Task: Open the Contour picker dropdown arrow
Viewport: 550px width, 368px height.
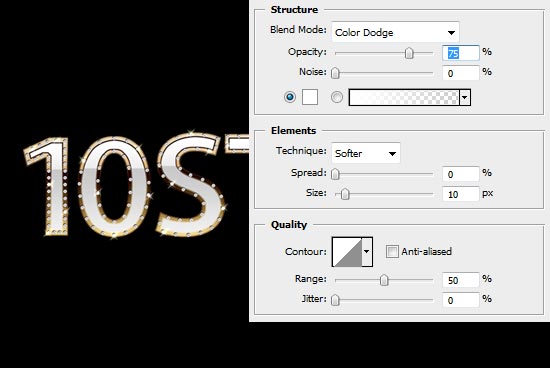Action: [x=367, y=252]
